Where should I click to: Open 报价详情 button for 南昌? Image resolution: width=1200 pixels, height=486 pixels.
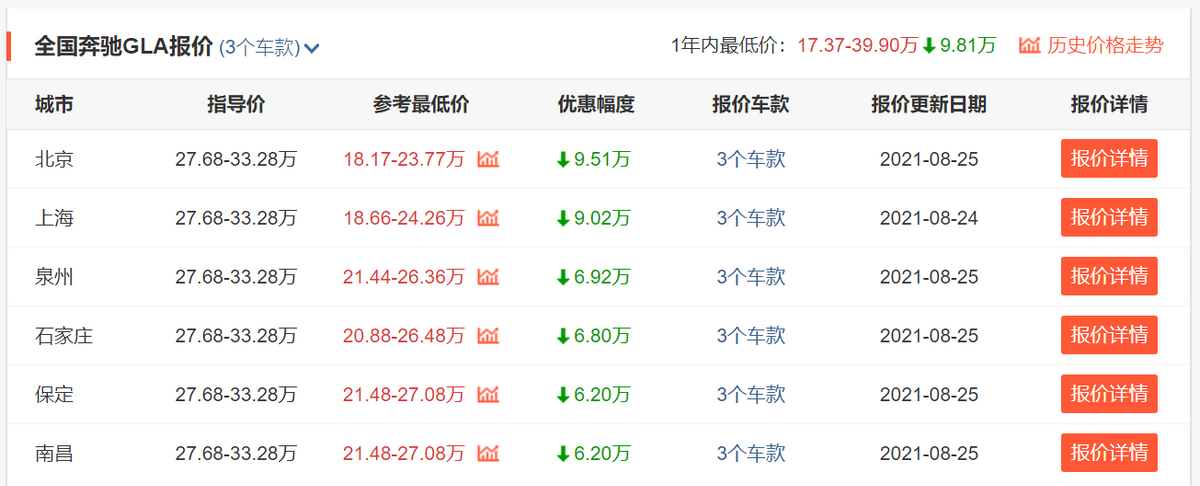pyautogui.click(x=1109, y=454)
